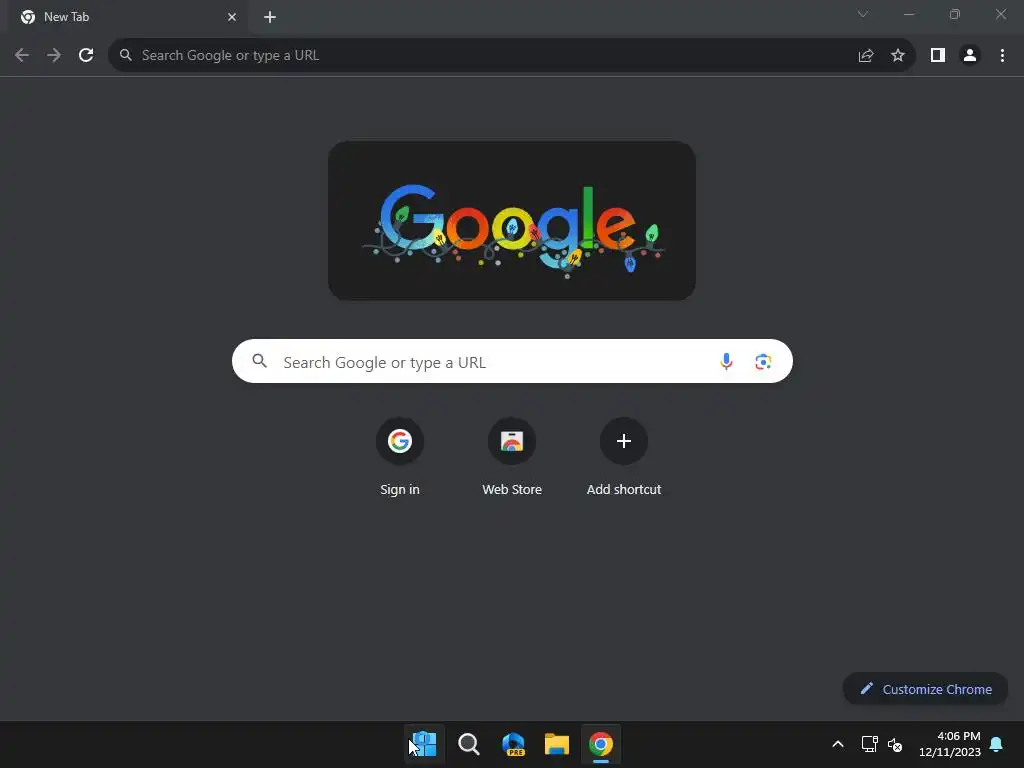This screenshot has width=1024, height=768.
Task: Bookmark this tab with the star icon
Action: [898, 56]
